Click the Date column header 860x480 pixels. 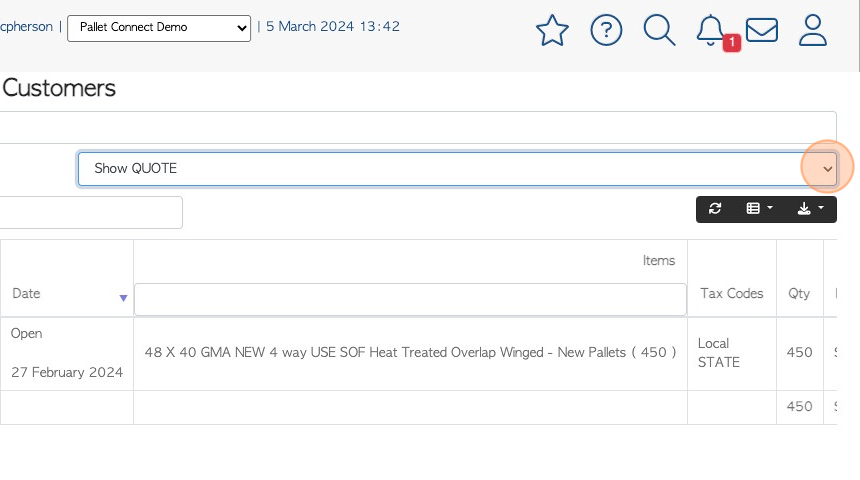26,293
